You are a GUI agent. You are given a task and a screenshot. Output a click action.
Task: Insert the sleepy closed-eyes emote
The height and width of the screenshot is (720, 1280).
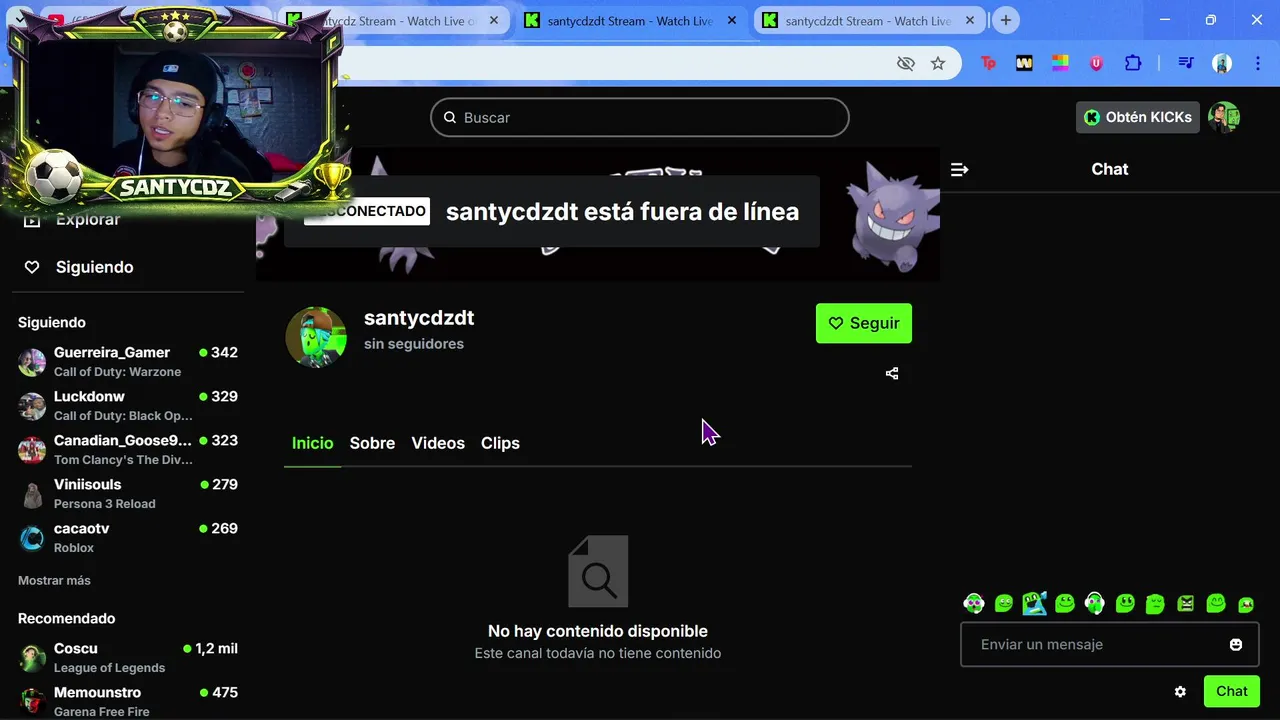pyautogui.click(x=1155, y=603)
